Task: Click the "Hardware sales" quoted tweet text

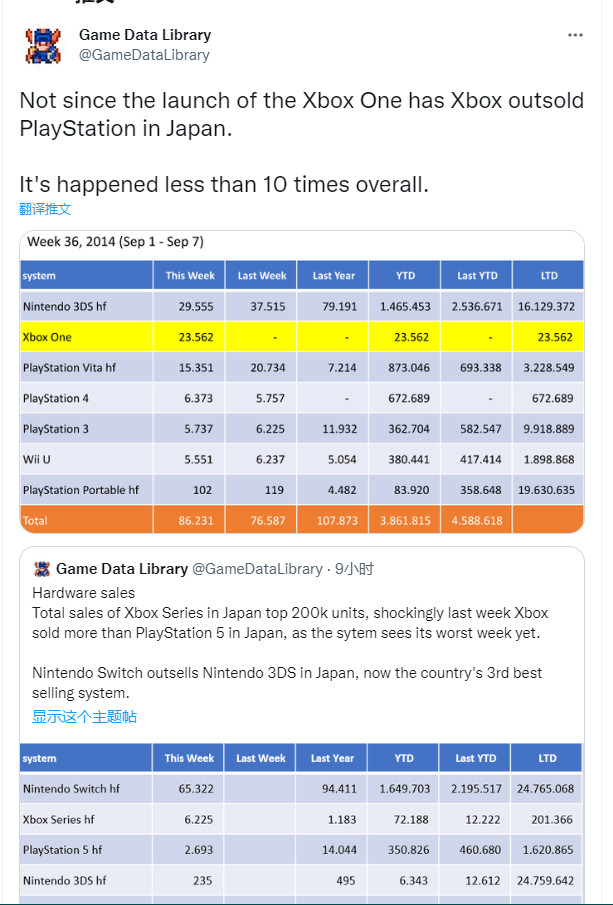Action: tap(84, 593)
